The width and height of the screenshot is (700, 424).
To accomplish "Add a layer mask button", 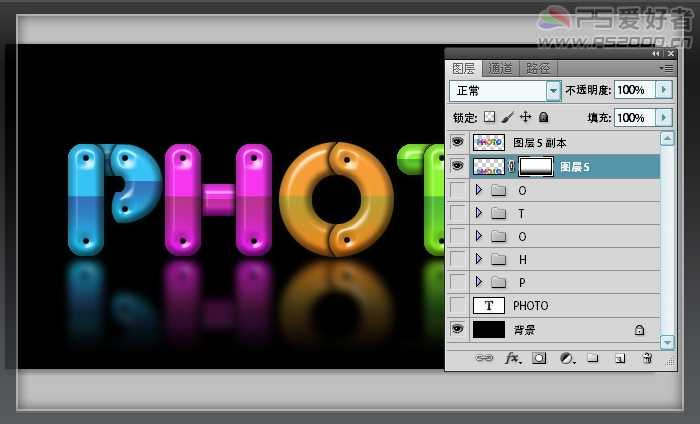I will (x=539, y=358).
